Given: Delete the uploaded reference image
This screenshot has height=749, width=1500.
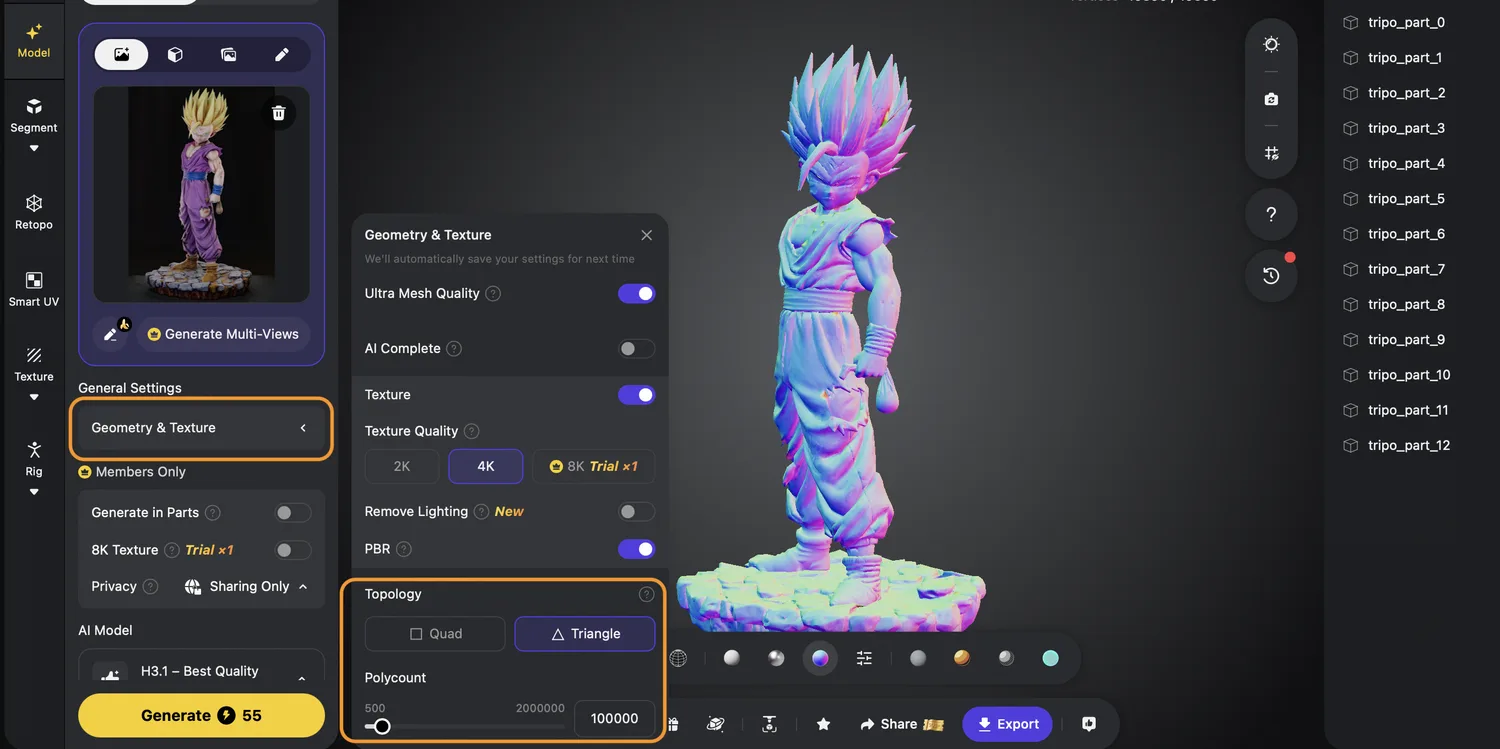Looking at the screenshot, I should [279, 113].
